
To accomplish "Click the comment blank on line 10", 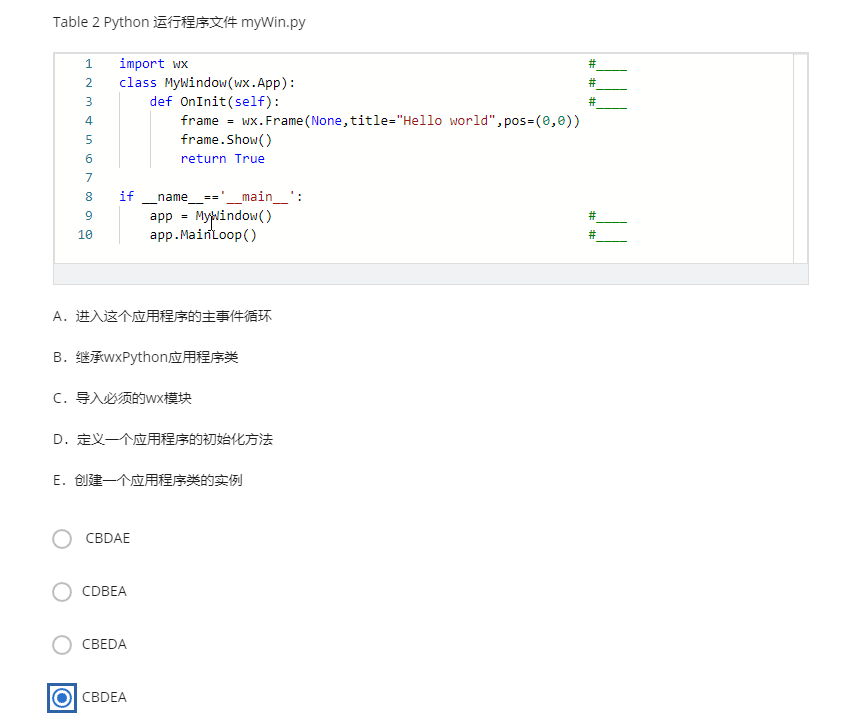I will [x=607, y=235].
